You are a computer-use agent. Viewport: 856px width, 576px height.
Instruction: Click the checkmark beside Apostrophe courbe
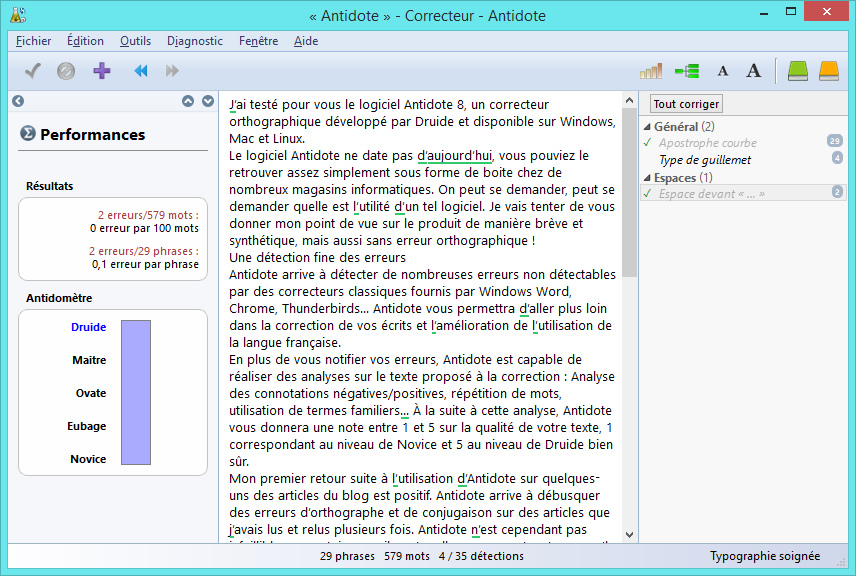coord(647,142)
